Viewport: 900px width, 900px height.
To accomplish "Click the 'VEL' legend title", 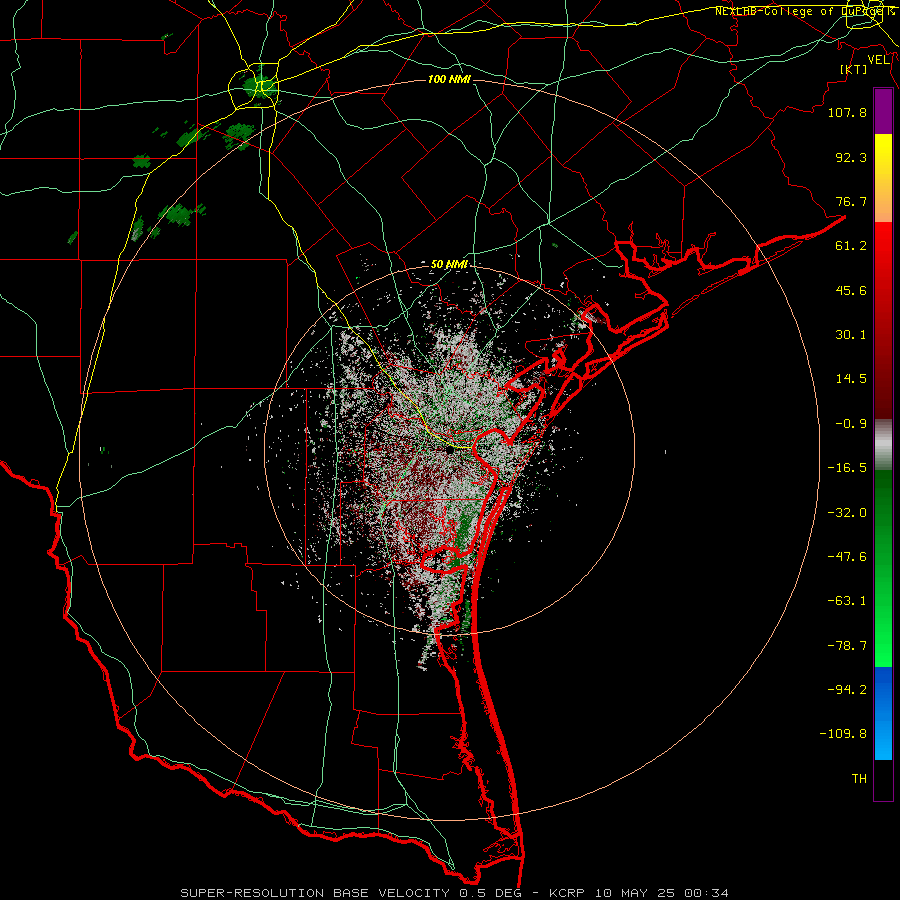I will point(878,59).
